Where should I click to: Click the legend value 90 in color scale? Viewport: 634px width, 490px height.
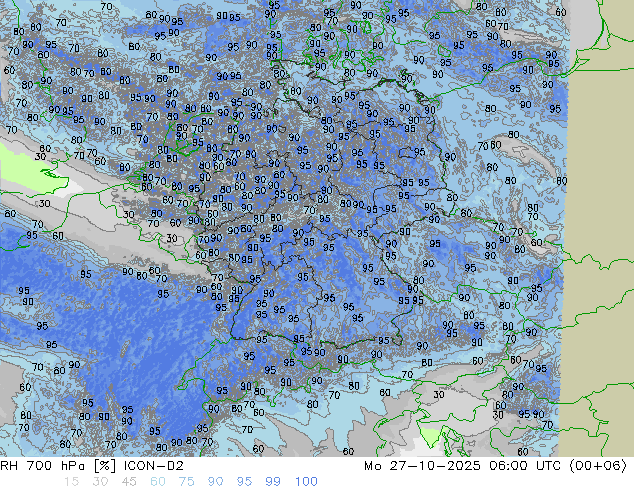tap(215, 482)
